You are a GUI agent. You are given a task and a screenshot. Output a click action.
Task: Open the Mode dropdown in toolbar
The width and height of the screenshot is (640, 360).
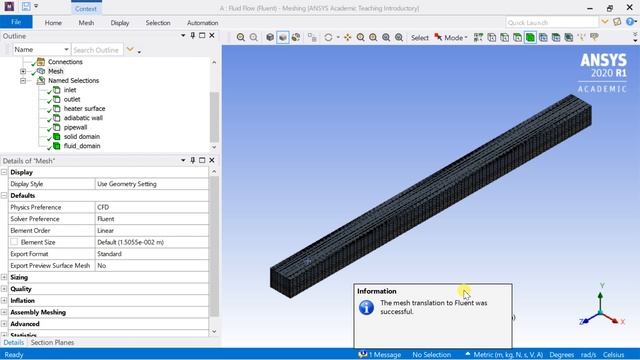point(466,38)
